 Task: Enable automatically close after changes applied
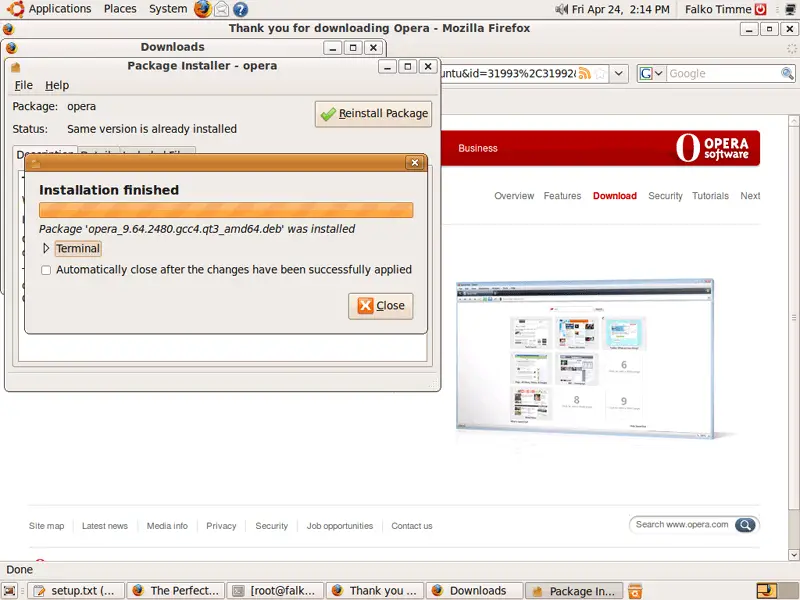(x=46, y=270)
